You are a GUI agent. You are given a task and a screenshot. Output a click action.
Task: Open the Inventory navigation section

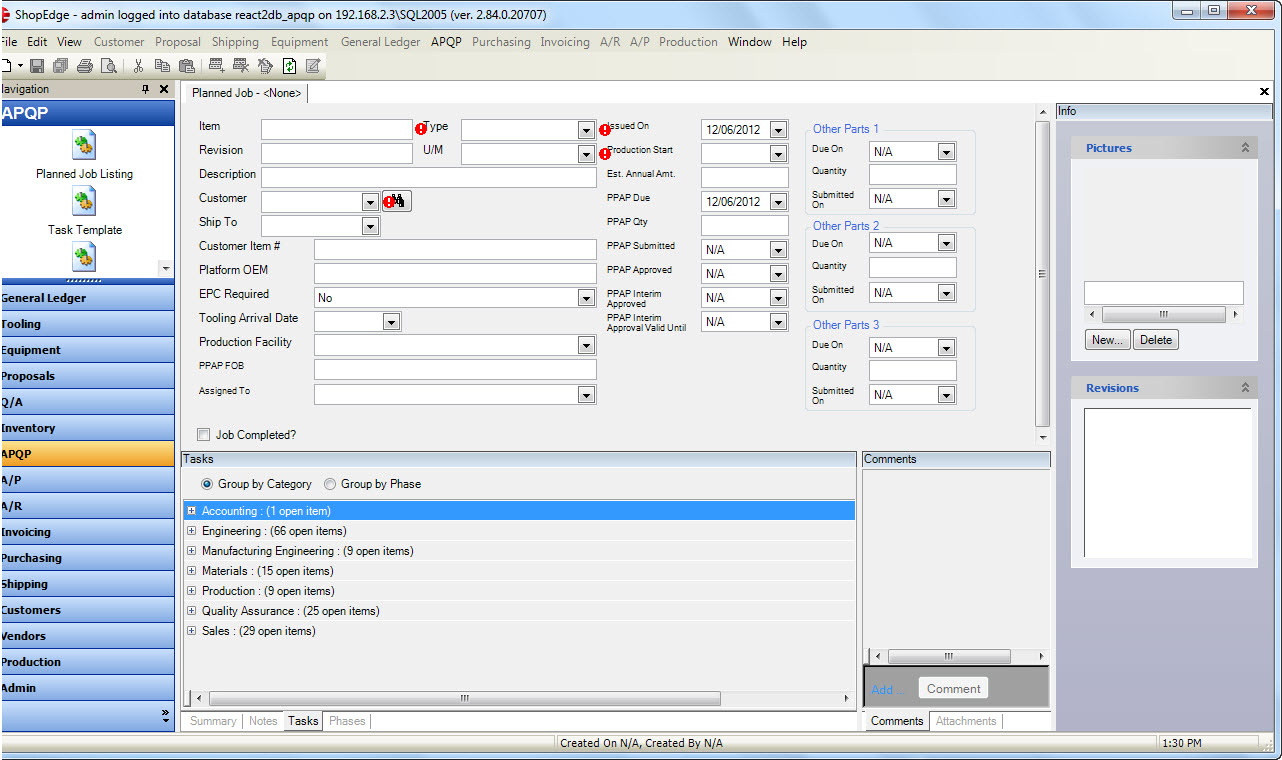click(x=88, y=428)
